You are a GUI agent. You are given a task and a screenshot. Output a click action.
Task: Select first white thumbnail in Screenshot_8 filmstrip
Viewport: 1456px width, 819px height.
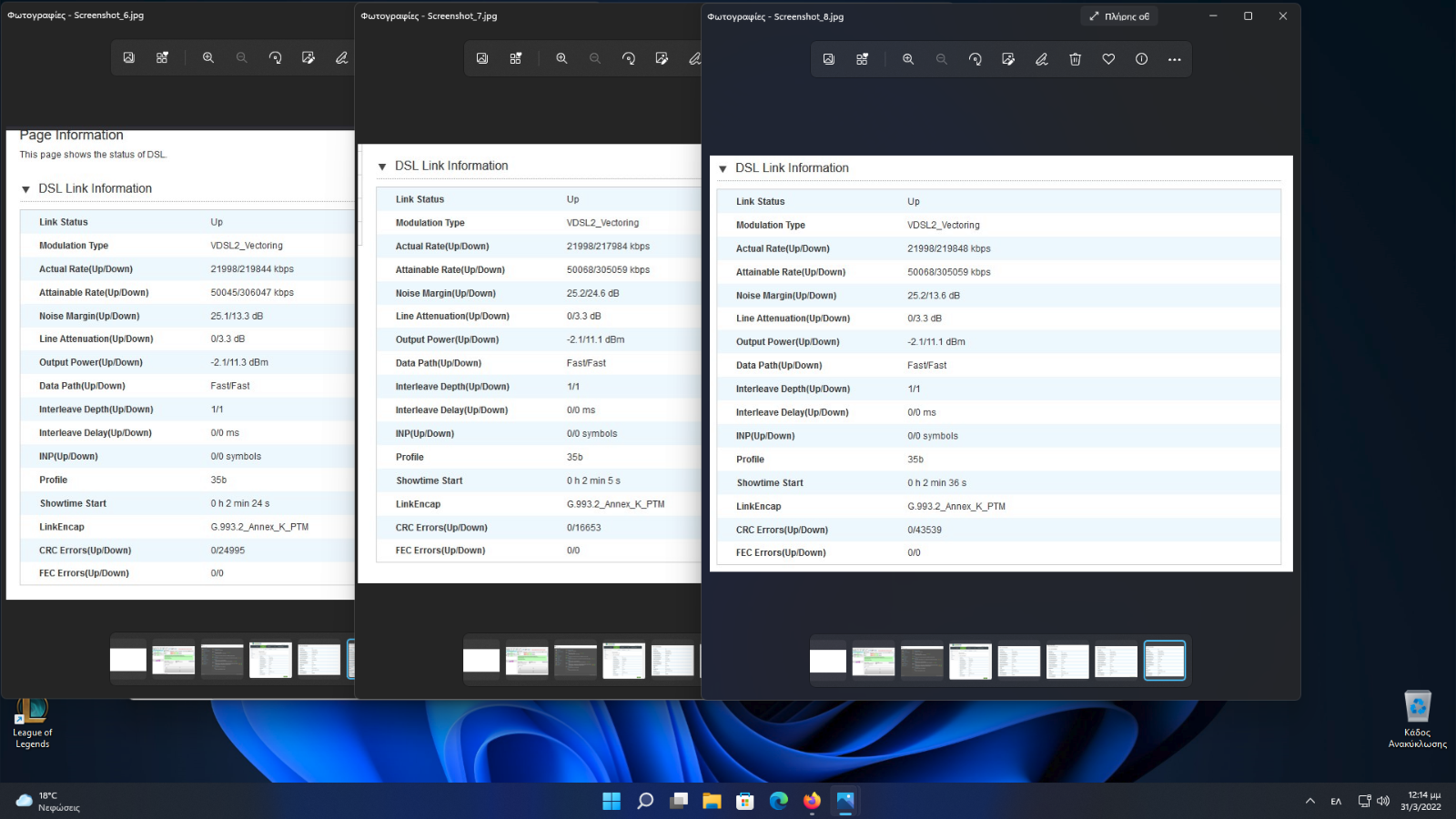828,661
